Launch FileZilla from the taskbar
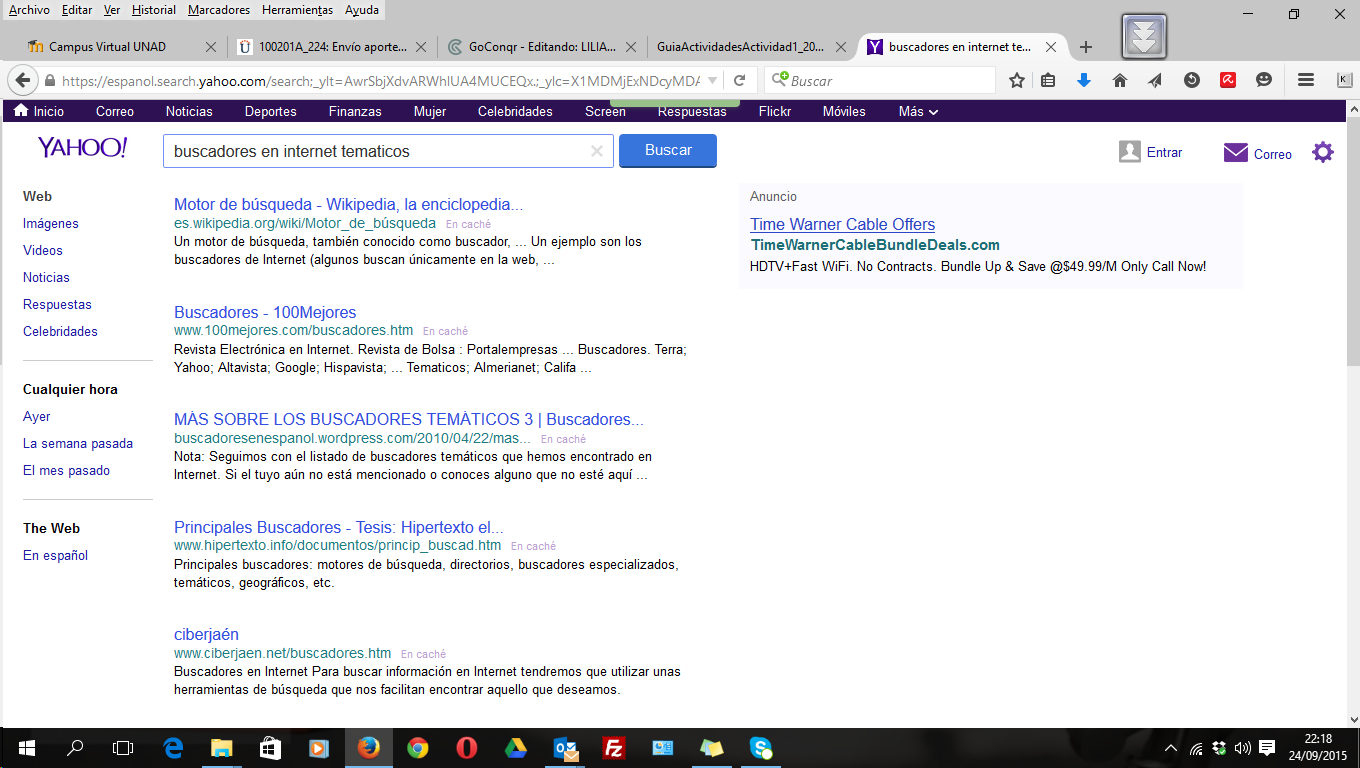This screenshot has height=768, width=1360. [x=614, y=748]
